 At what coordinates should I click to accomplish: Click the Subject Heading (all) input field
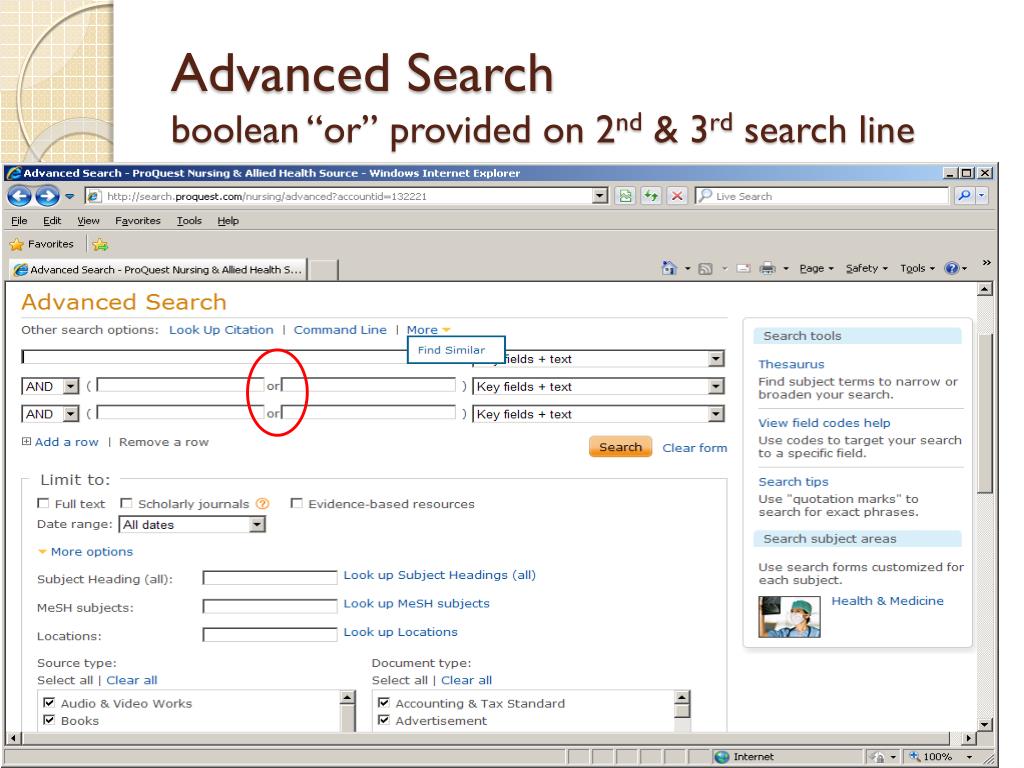pos(270,577)
